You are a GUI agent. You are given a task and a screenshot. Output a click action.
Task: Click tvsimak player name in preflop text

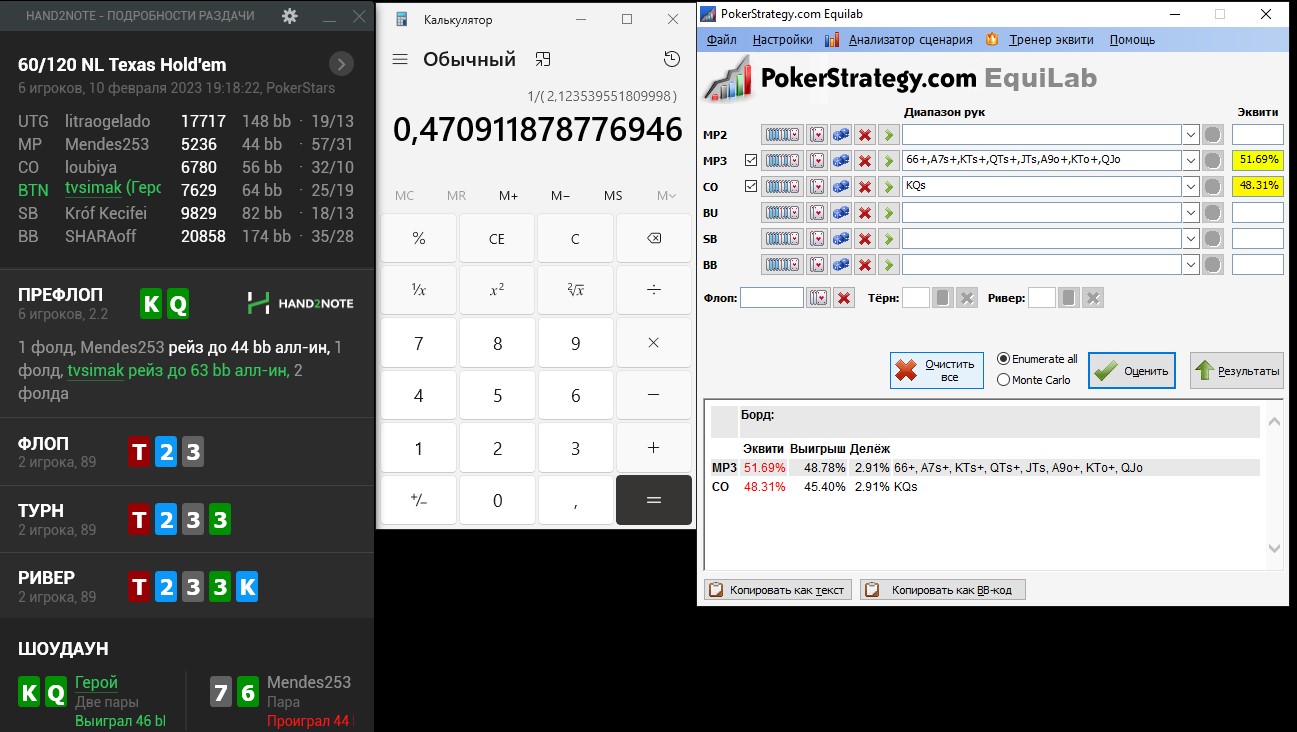pos(95,371)
